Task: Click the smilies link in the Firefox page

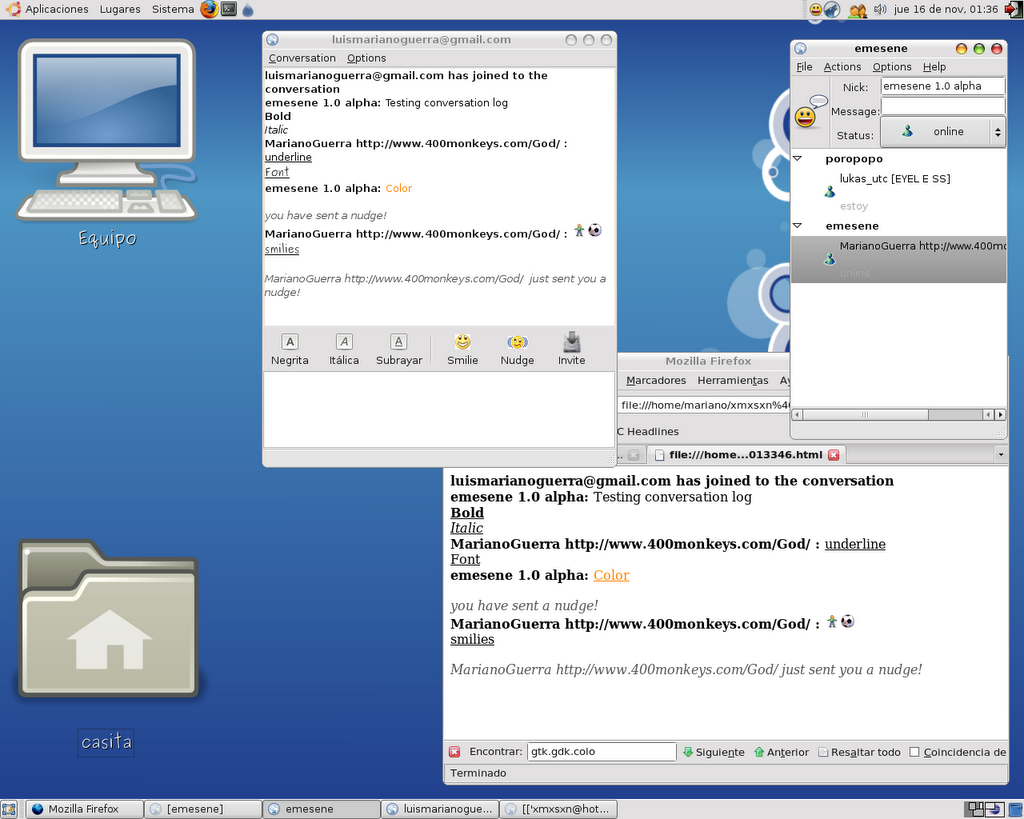Action: [x=472, y=639]
